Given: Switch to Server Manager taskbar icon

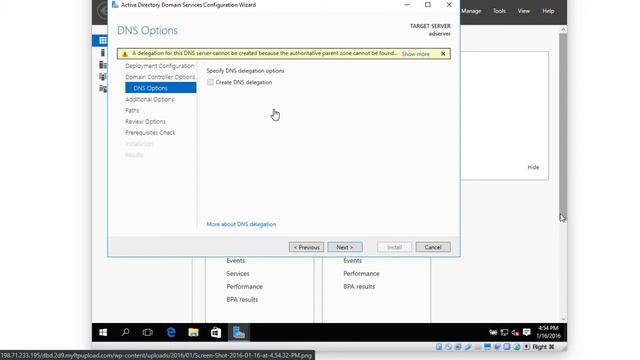Looking at the screenshot, I should 239,333.
